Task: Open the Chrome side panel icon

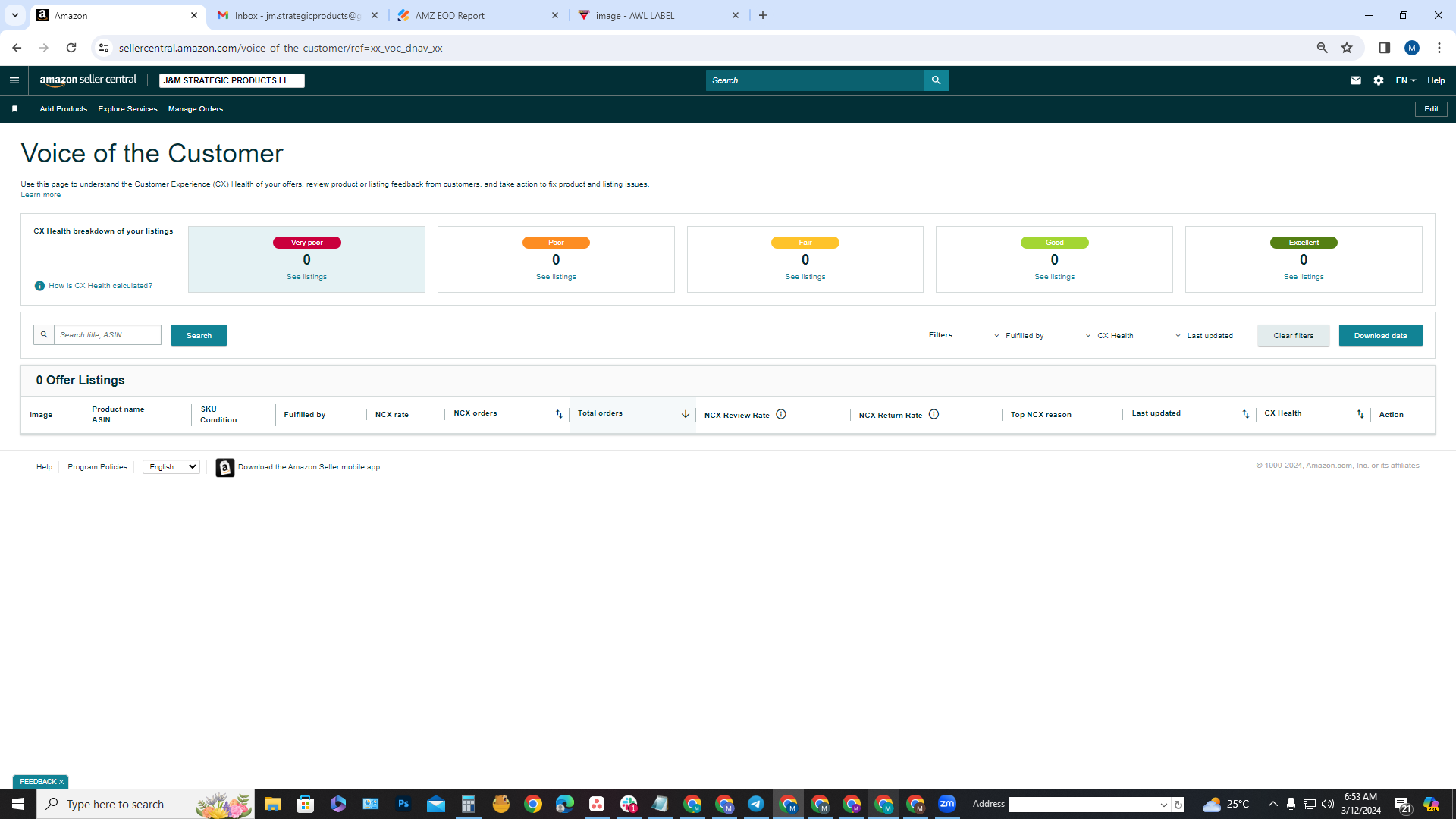Action: (x=1385, y=48)
